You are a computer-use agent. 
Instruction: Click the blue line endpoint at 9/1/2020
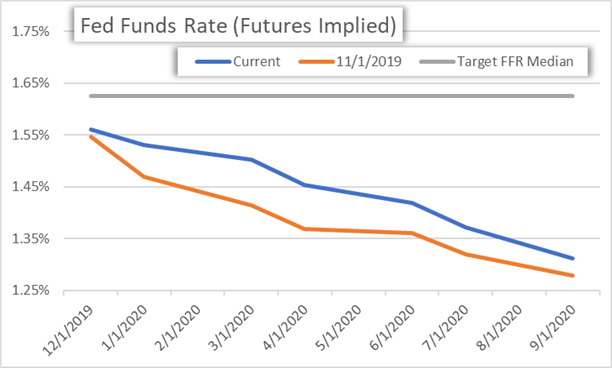573,258
